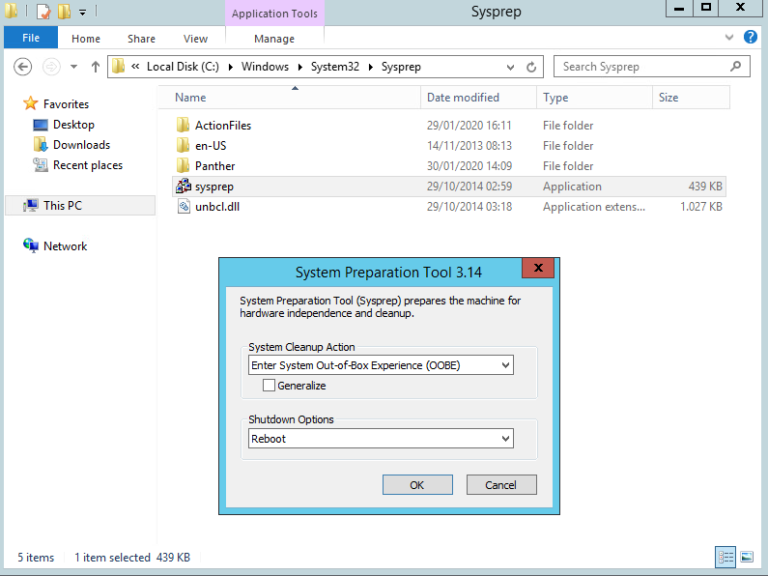Sort files by Date modified column
768x576 pixels.
coord(463,97)
